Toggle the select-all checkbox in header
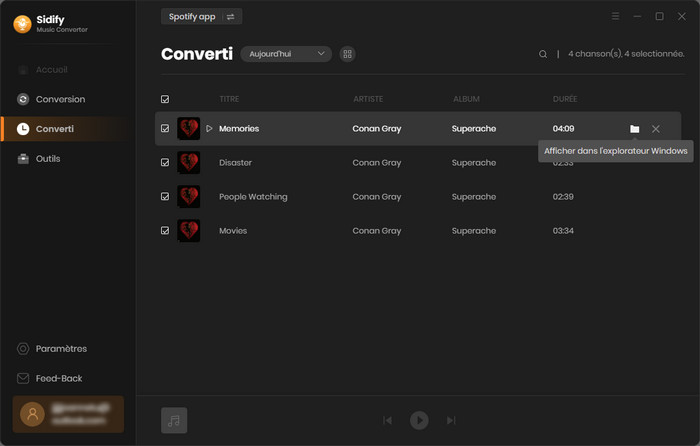This screenshot has height=446, width=700. pos(165,99)
